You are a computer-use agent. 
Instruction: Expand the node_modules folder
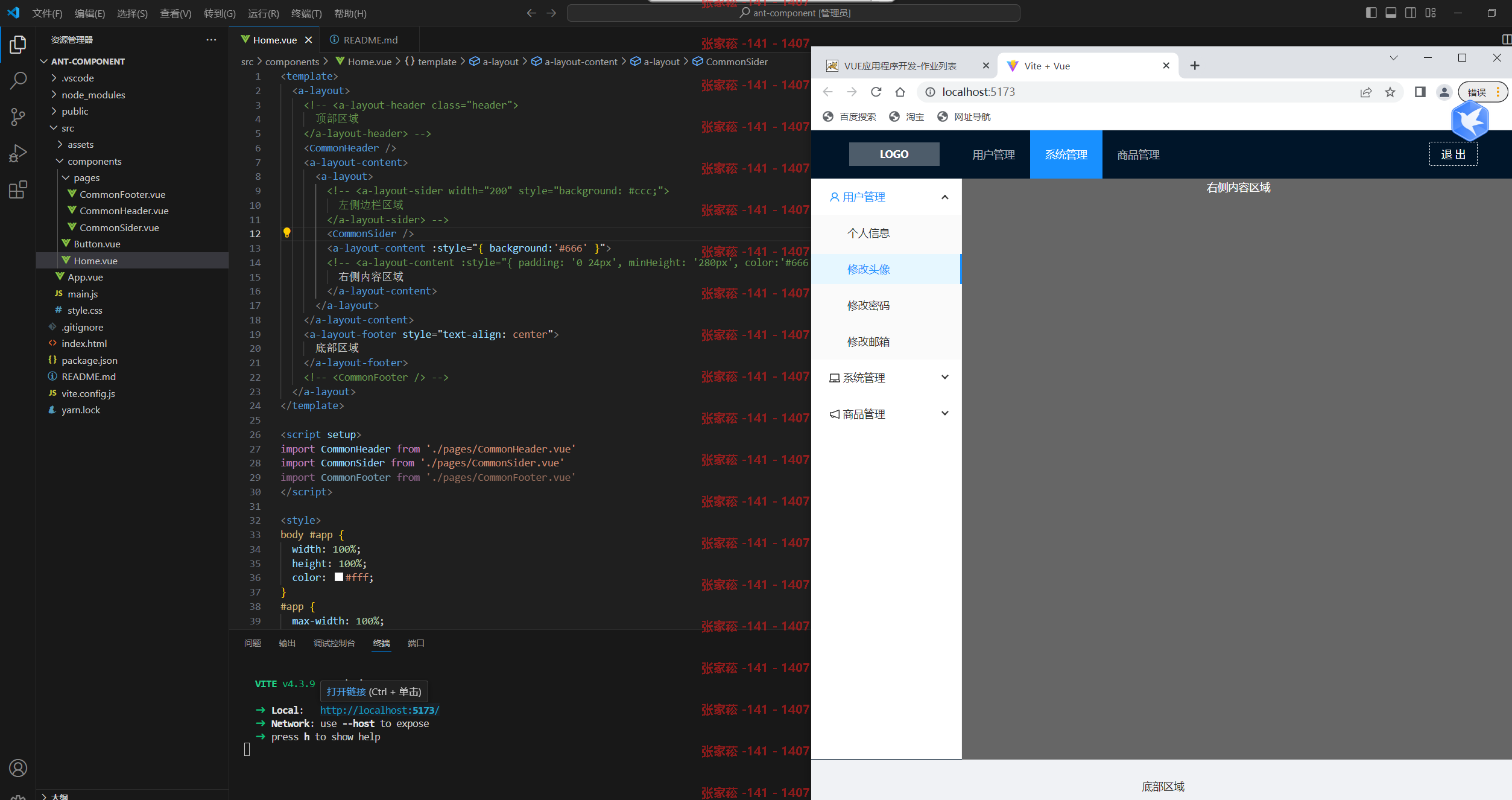[x=54, y=95]
